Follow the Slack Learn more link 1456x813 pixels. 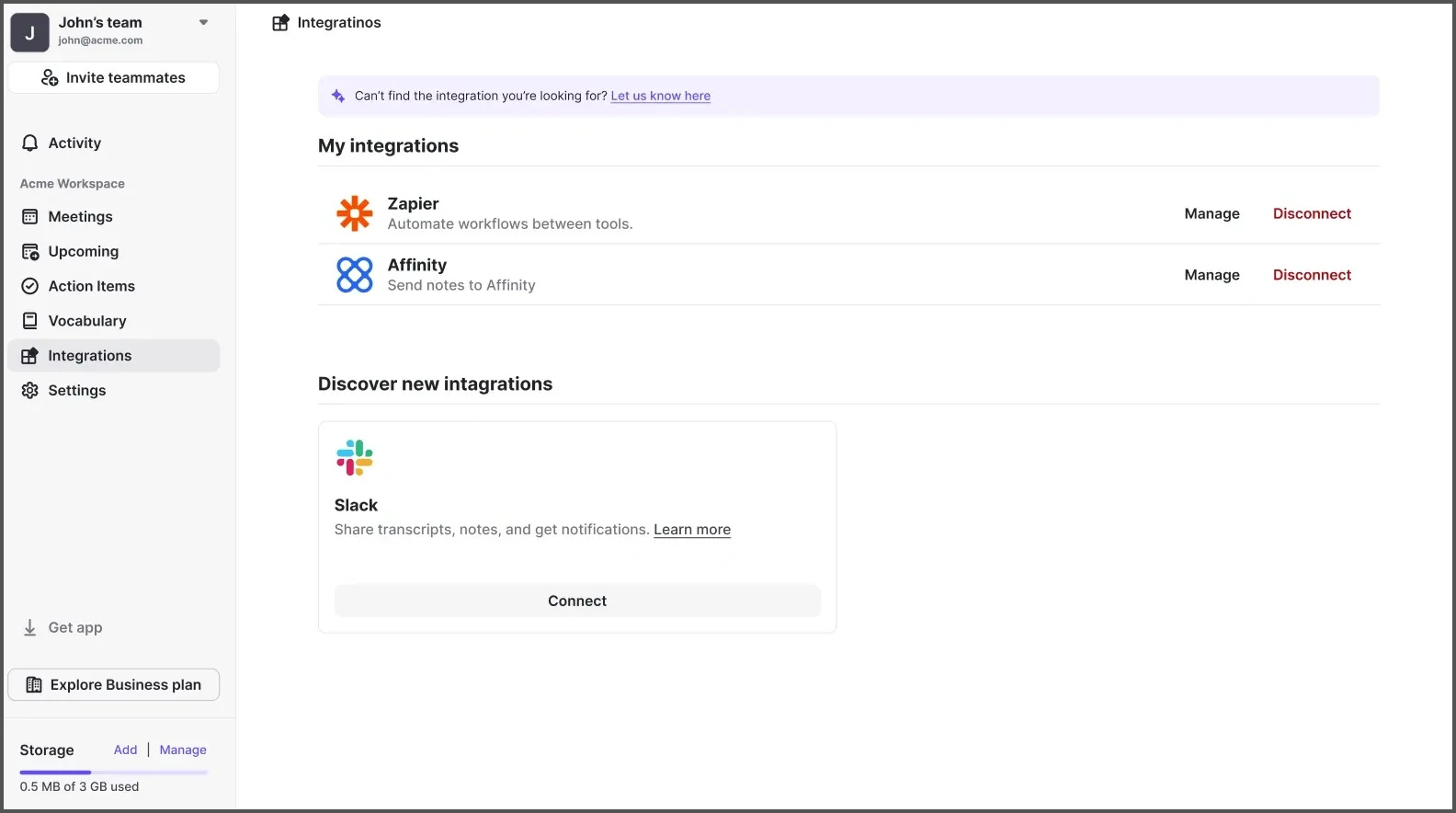pyautogui.click(x=692, y=530)
